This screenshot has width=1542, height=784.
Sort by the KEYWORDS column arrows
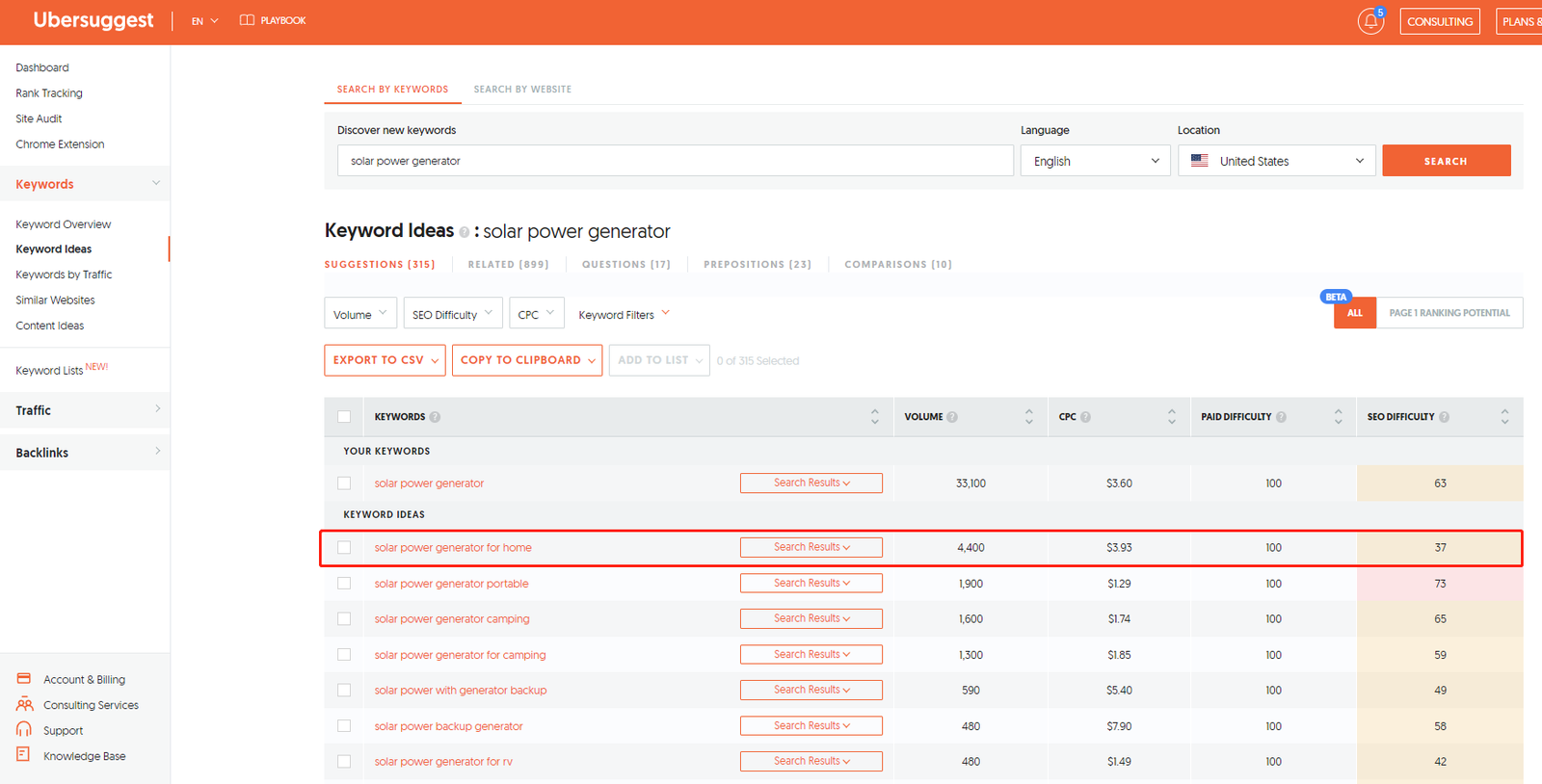[875, 416]
